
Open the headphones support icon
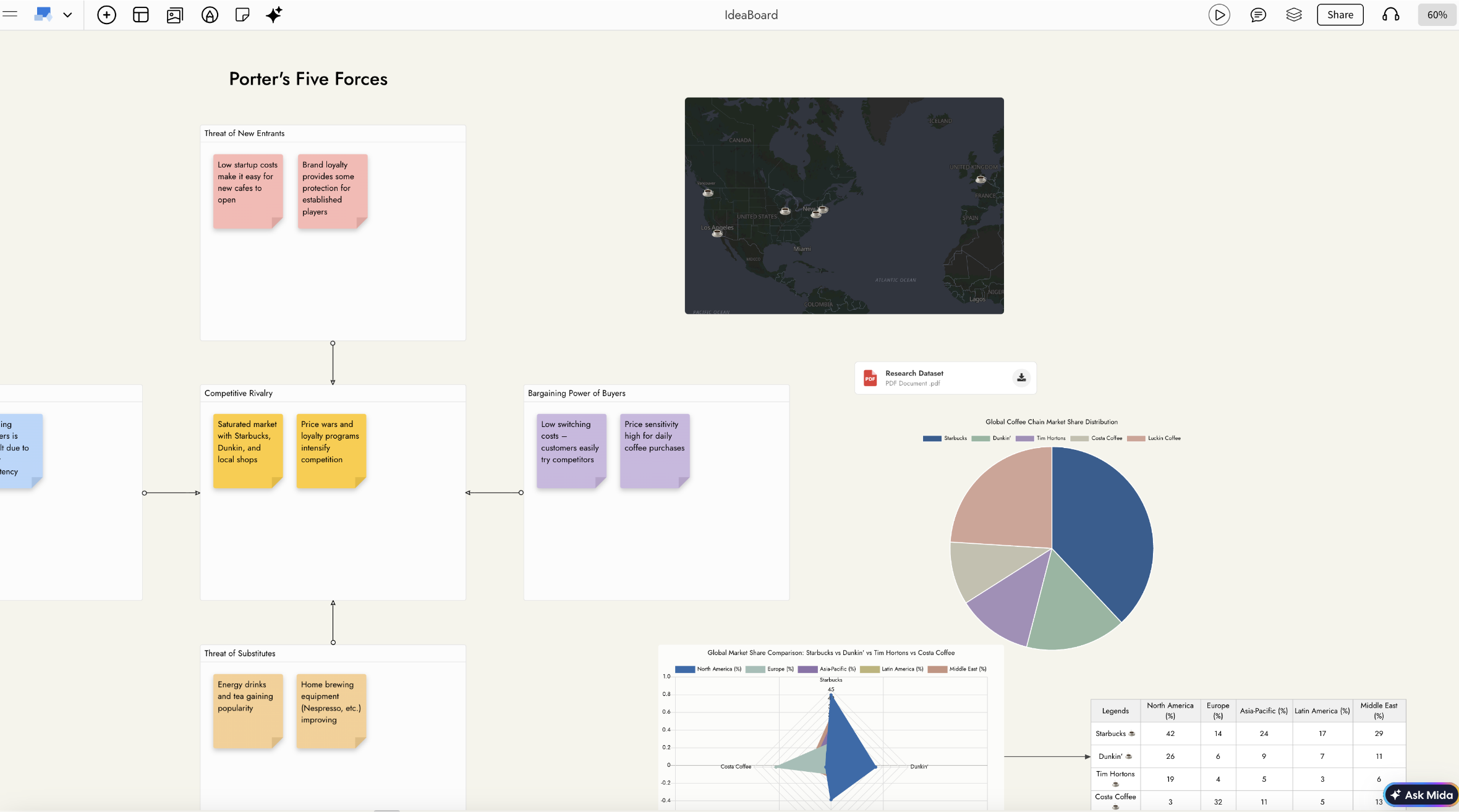pyautogui.click(x=1391, y=15)
